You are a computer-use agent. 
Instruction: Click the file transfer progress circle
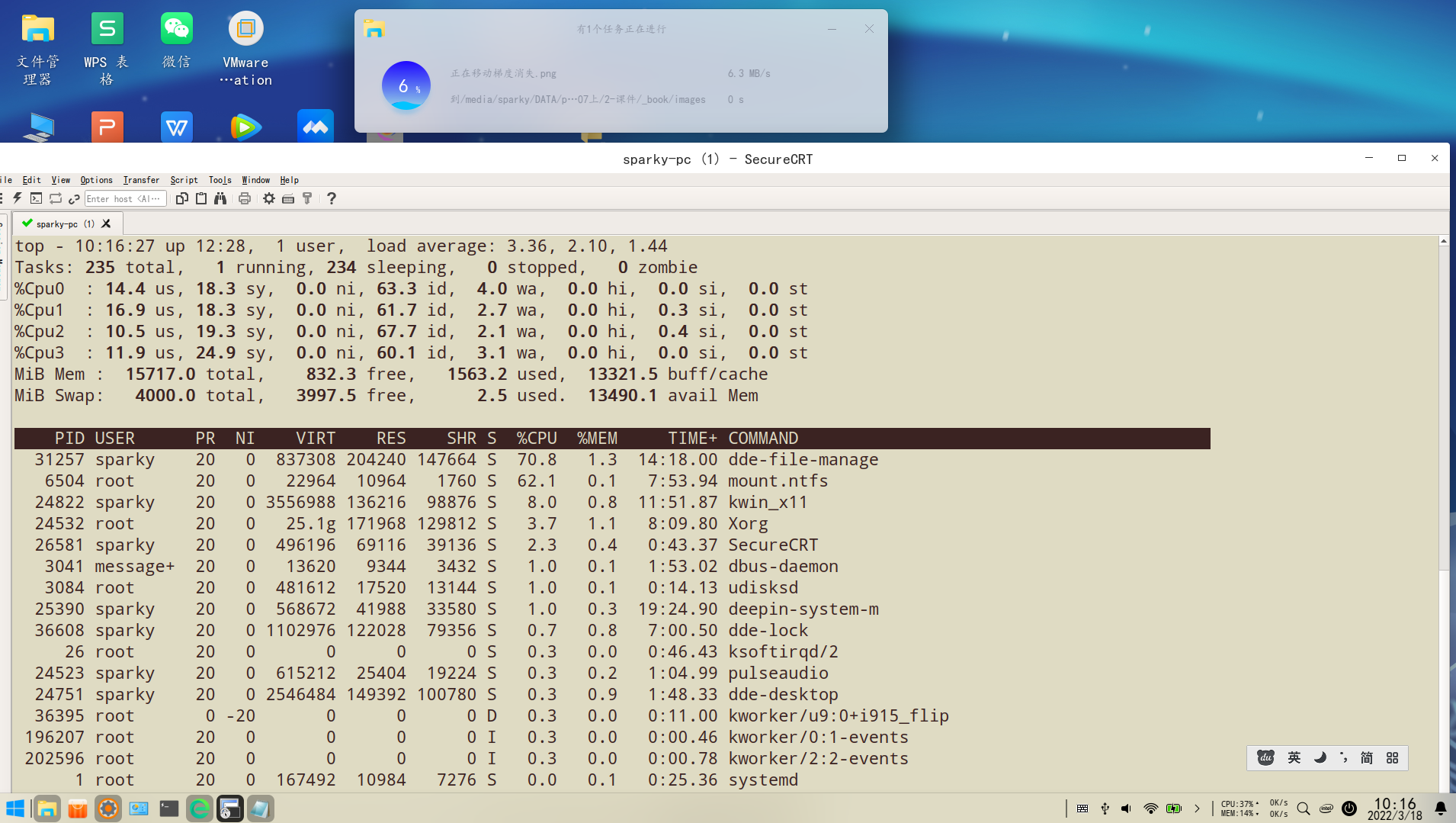click(406, 85)
